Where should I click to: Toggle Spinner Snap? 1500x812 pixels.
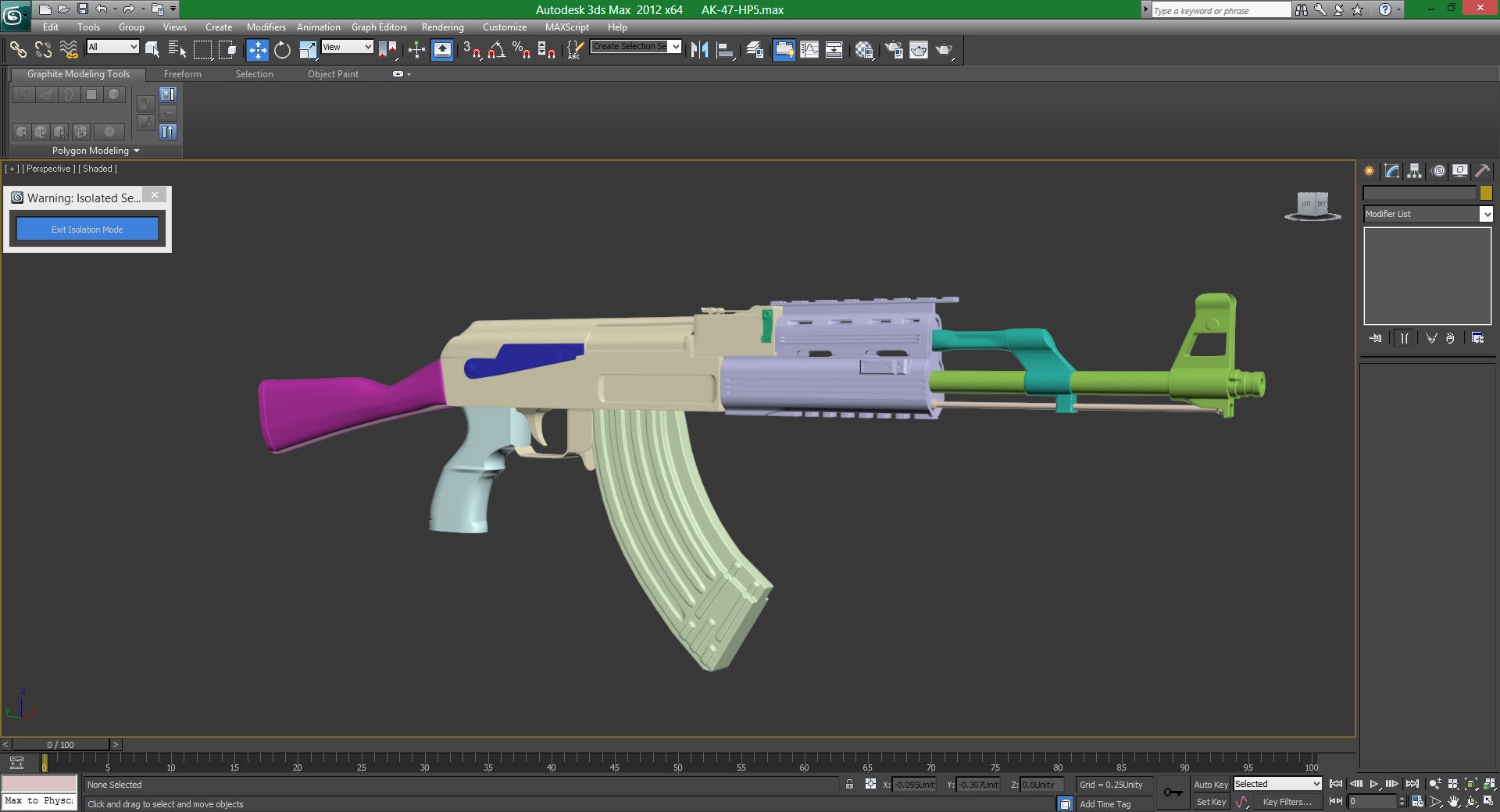(x=547, y=50)
